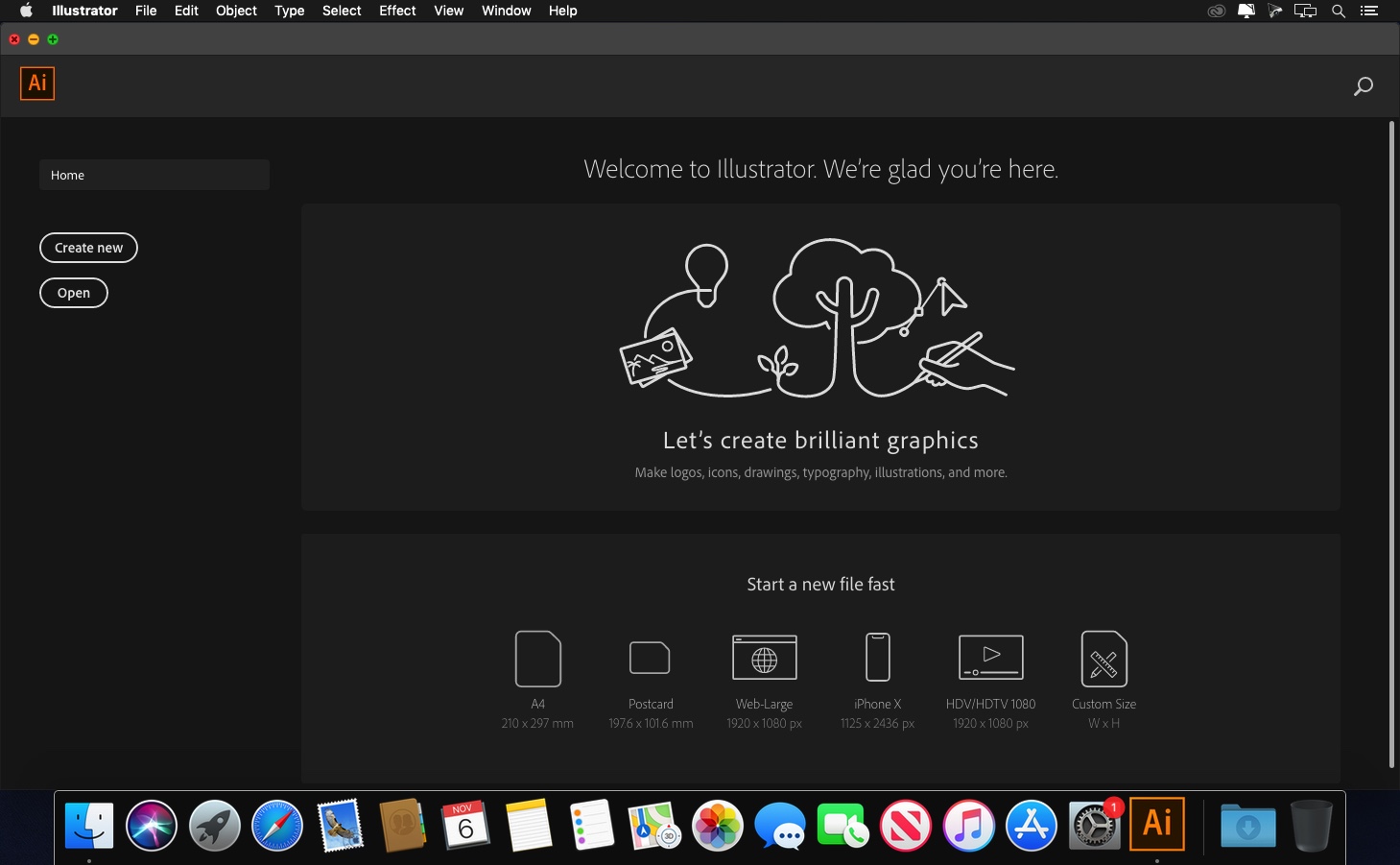Click the Open button
The image size is (1400, 865).
click(x=73, y=293)
